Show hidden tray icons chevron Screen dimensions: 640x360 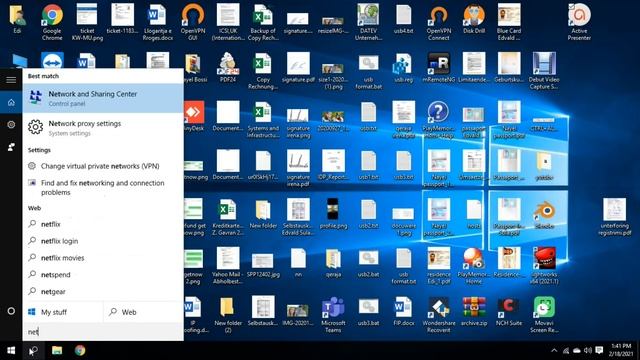click(x=554, y=351)
